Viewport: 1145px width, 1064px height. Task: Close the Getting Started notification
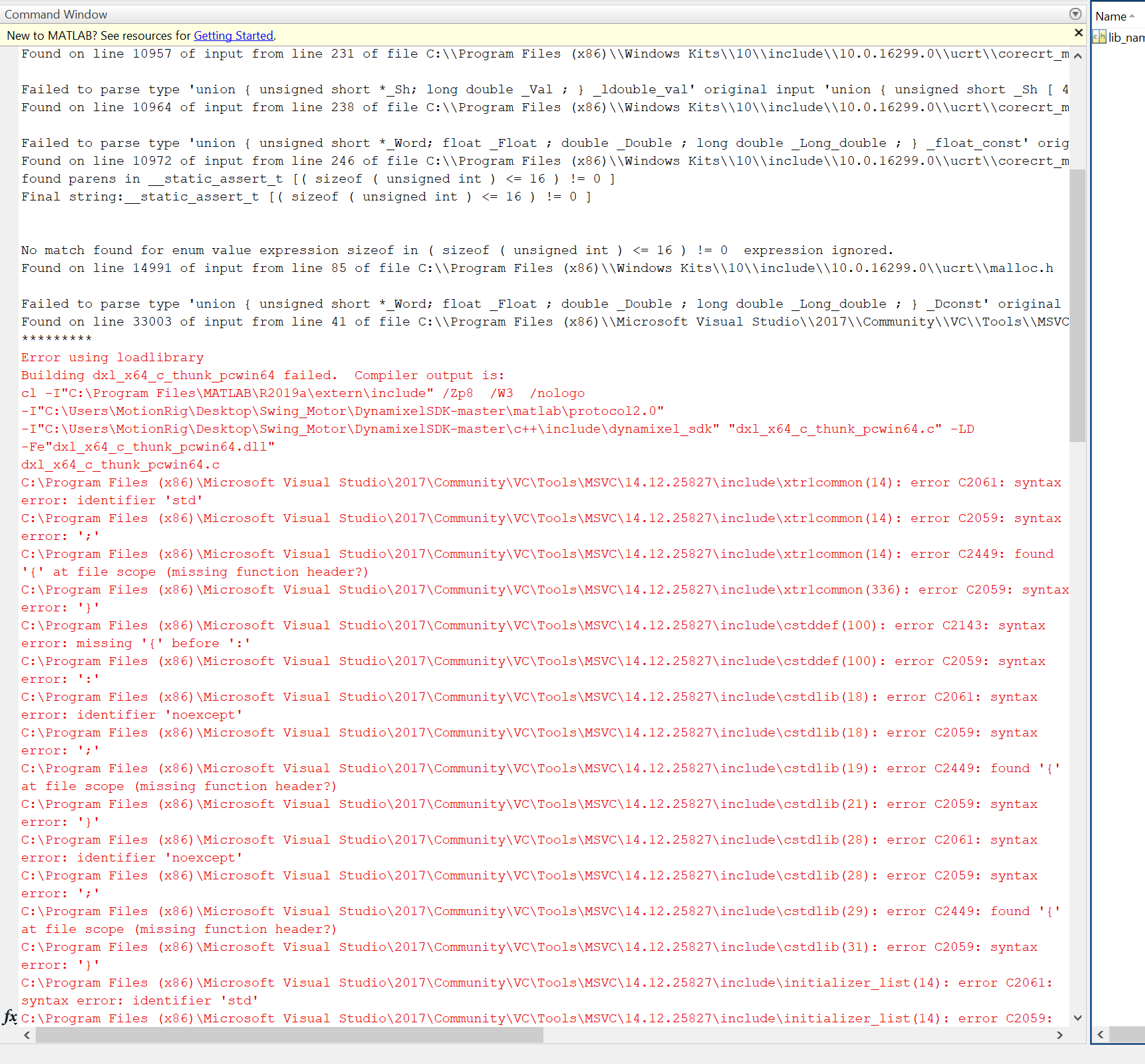pyautogui.click(x=1078, y=32)
